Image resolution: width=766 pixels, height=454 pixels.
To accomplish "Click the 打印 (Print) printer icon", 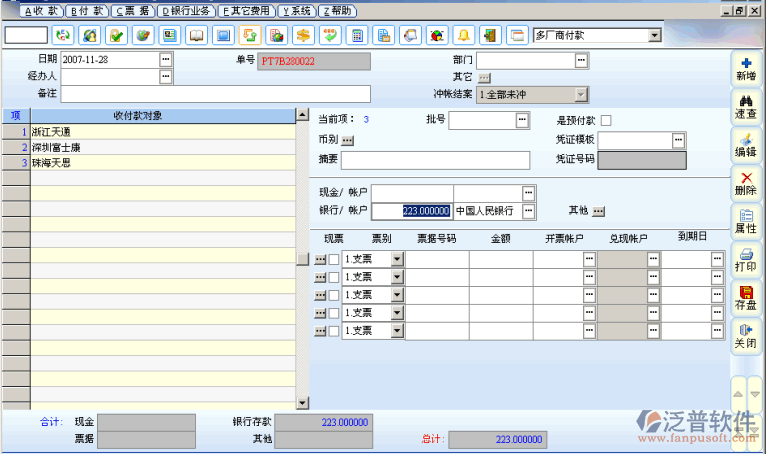I will tap(746, 260).
